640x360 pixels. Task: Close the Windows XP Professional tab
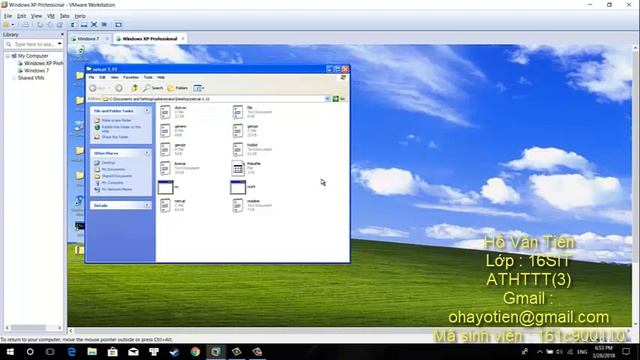(x=183, y=39)
